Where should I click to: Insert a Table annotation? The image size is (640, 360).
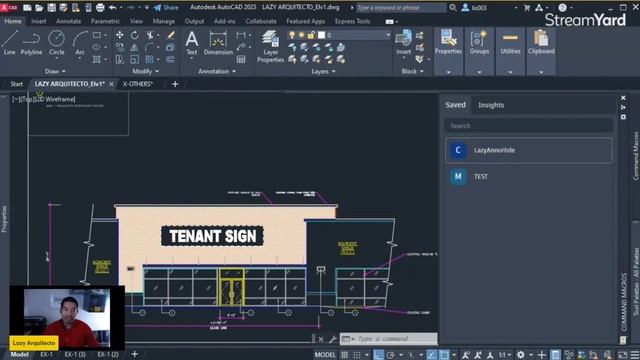point(241,60)
